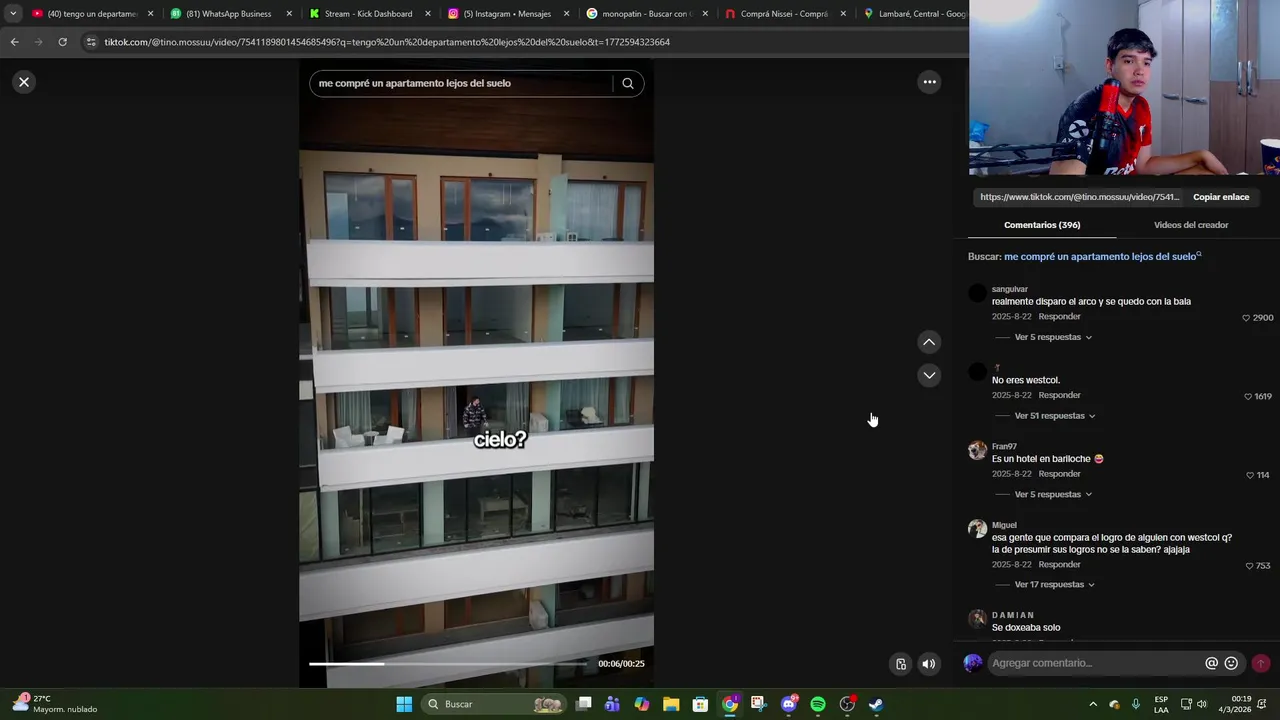Select the TikTok URL address bar
The width and height of the screenshot is (1280, 720).
[x=387, y=42]
